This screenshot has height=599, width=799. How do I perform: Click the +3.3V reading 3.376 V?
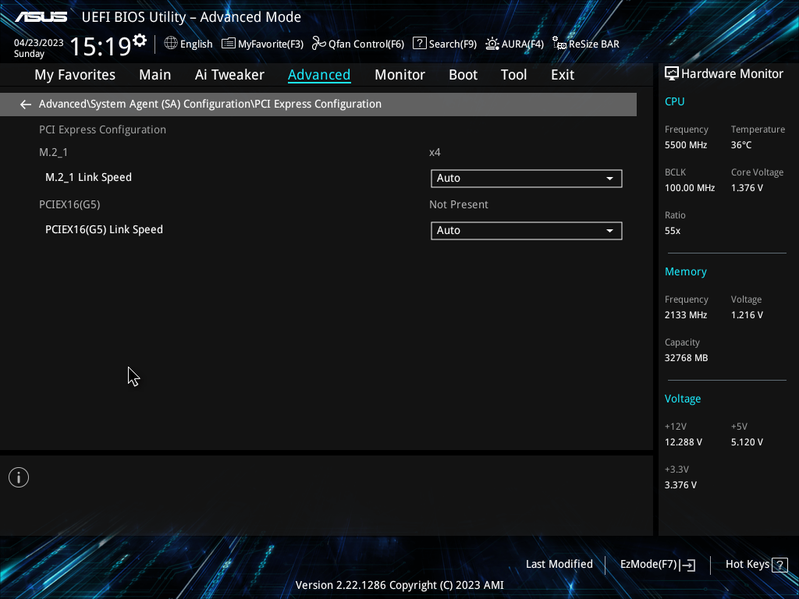click(x=681, y=485)
